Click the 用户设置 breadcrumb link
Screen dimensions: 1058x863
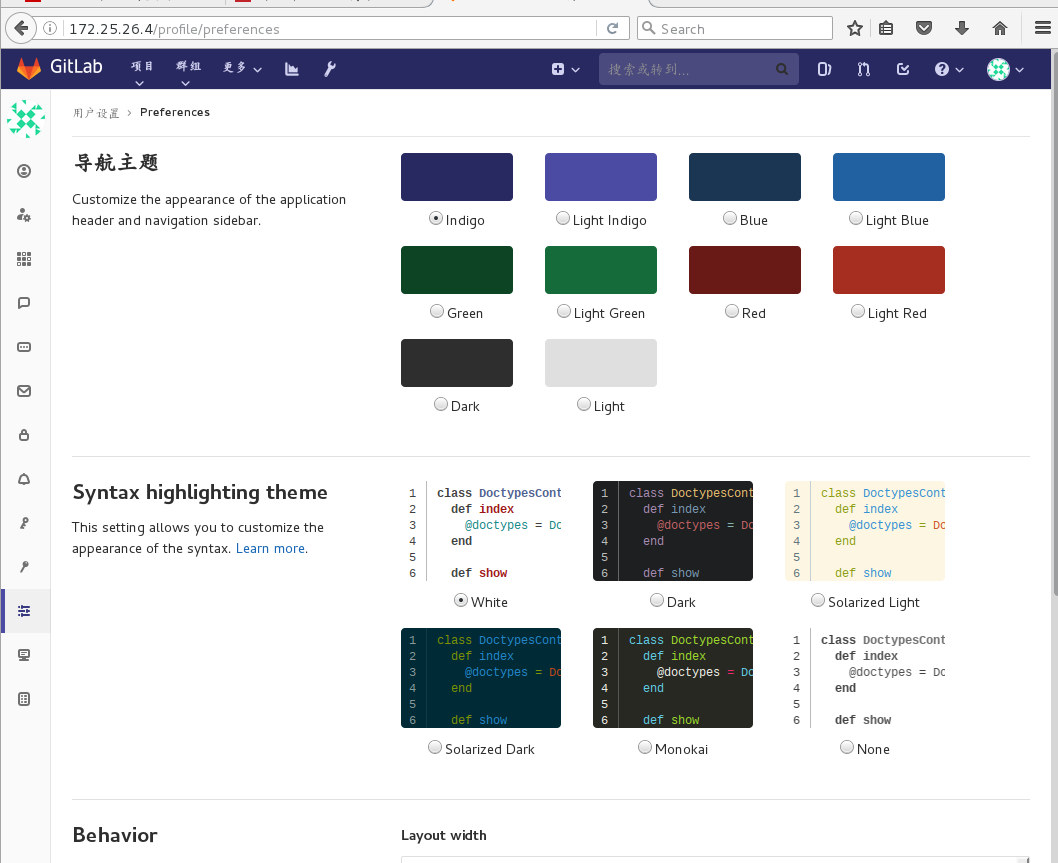click(x=96, y=113)
